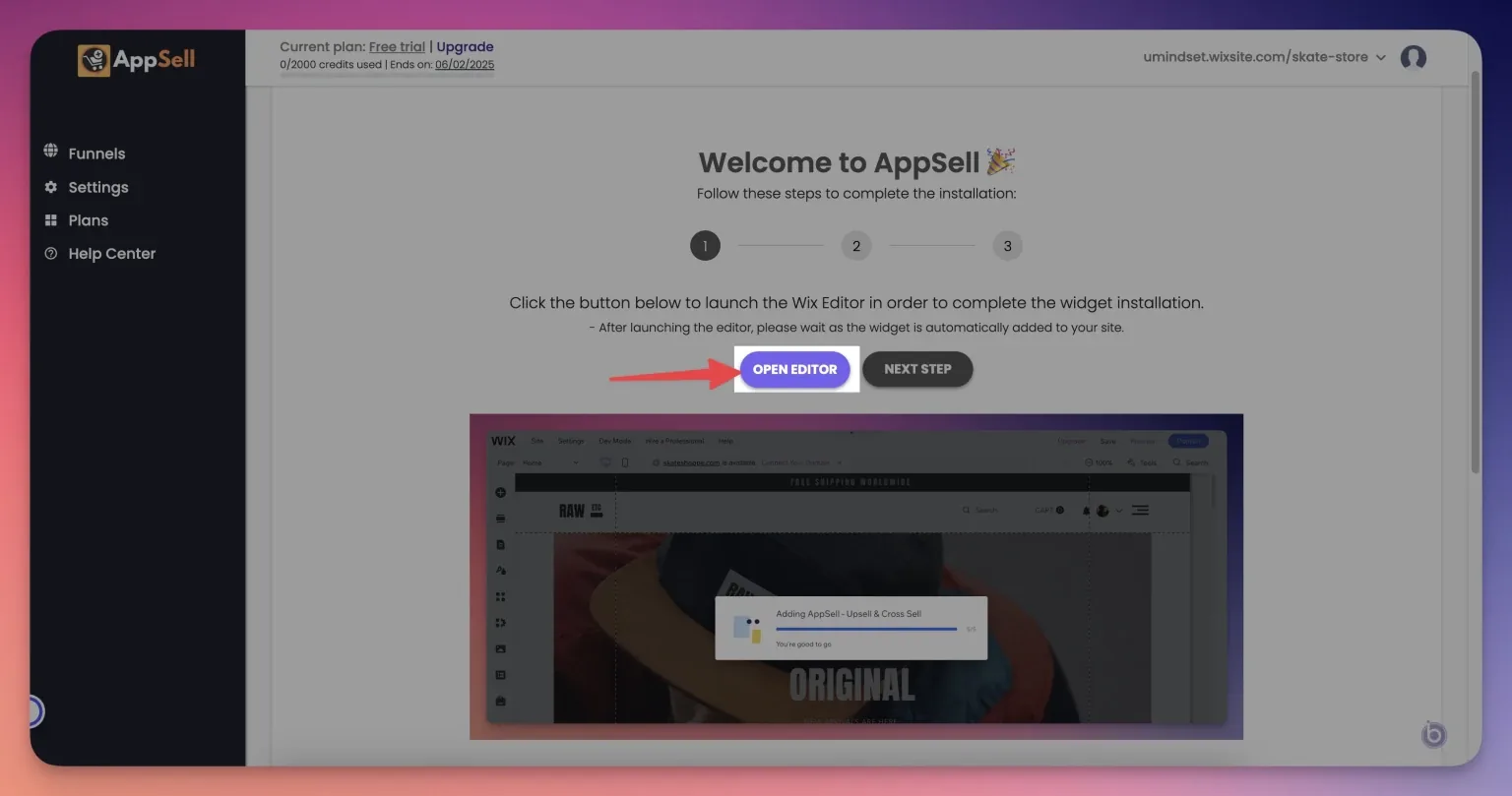Viewport: 1512px width, 796px height.
Task: Click the Funnels globe icon
Action: coord(51,151)
